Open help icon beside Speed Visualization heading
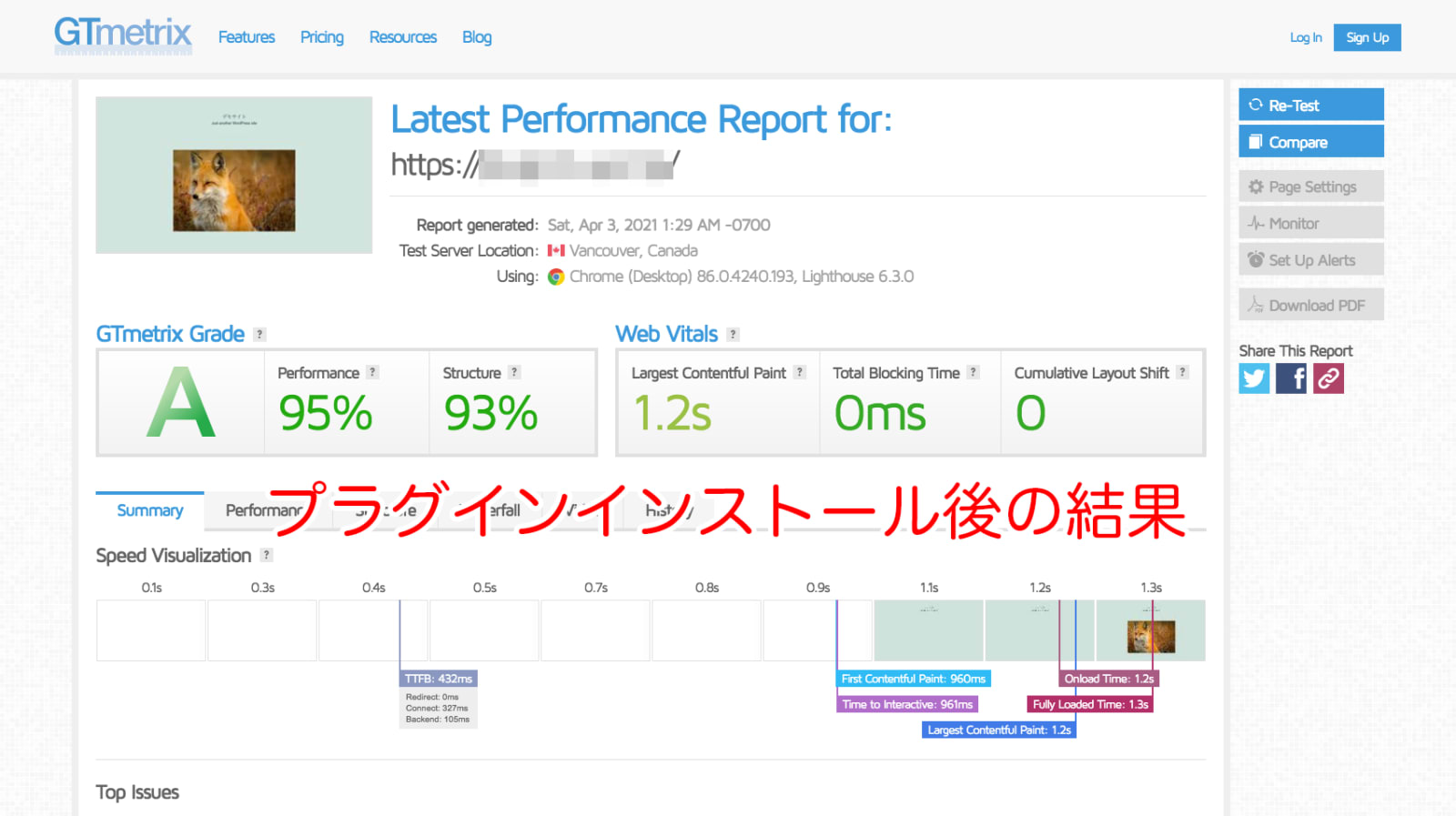The height and width of the screenshot is (816, 1456). [x=266, y=555]
